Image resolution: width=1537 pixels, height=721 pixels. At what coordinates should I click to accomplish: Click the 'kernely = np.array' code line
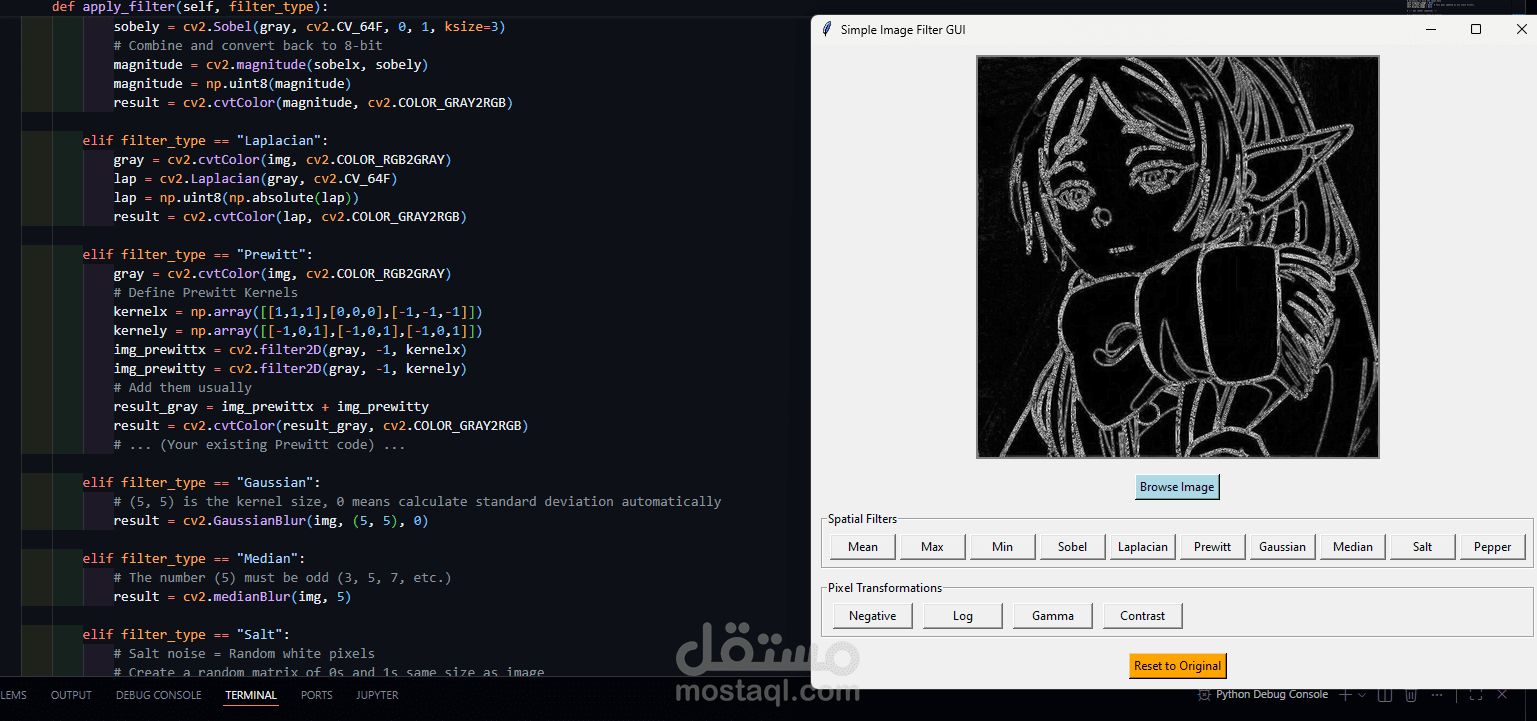(x=298, y=331)
